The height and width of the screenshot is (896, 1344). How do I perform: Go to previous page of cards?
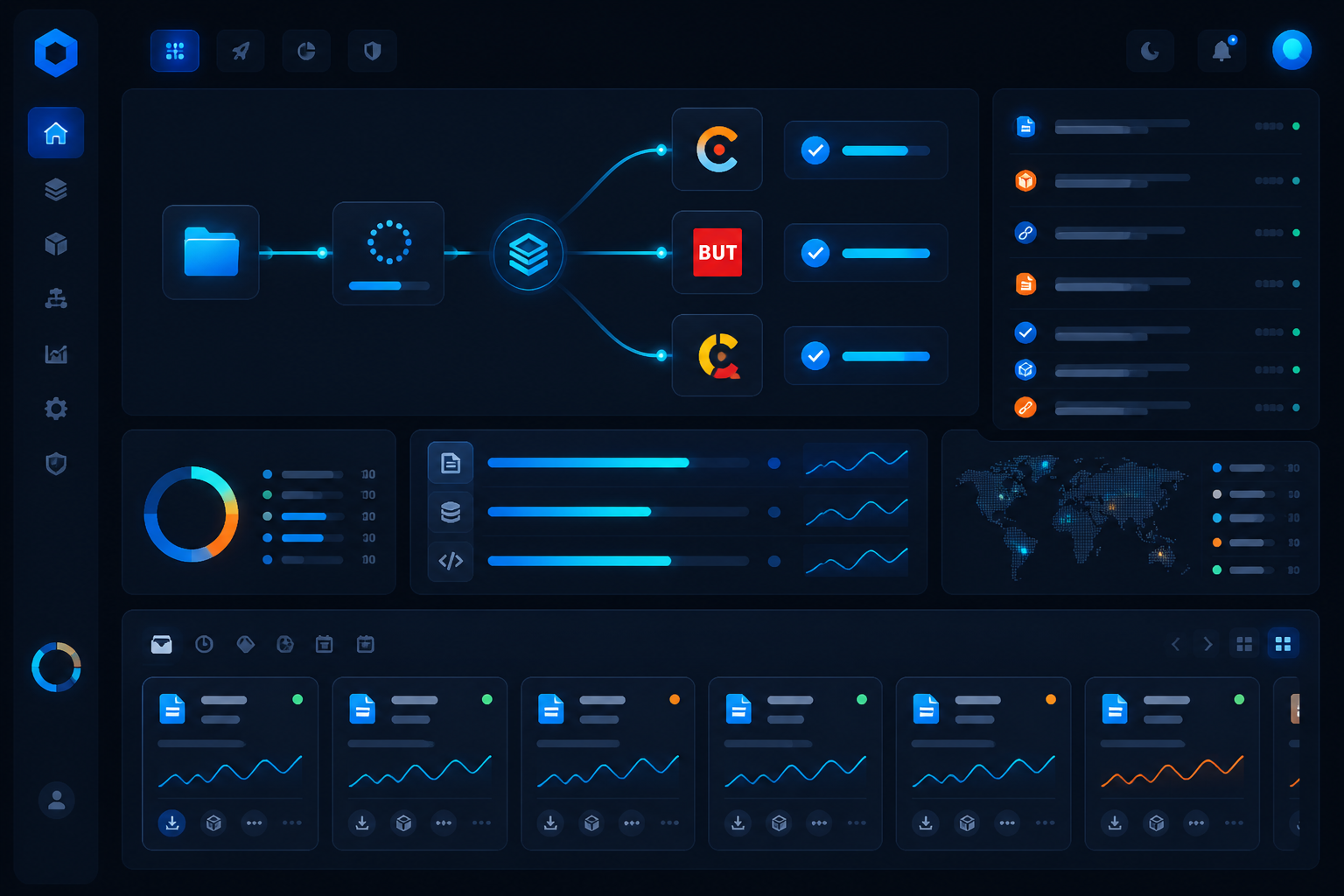[x=1175, y=644]
